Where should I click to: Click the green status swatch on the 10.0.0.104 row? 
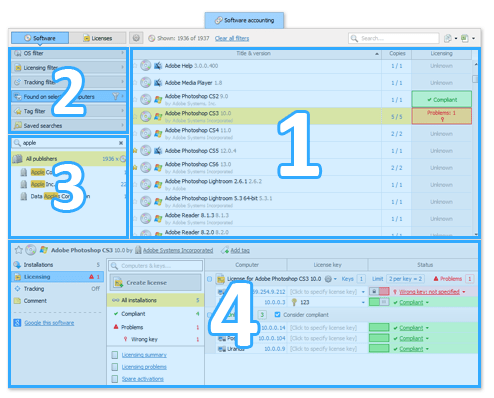(x=379, y=338)
